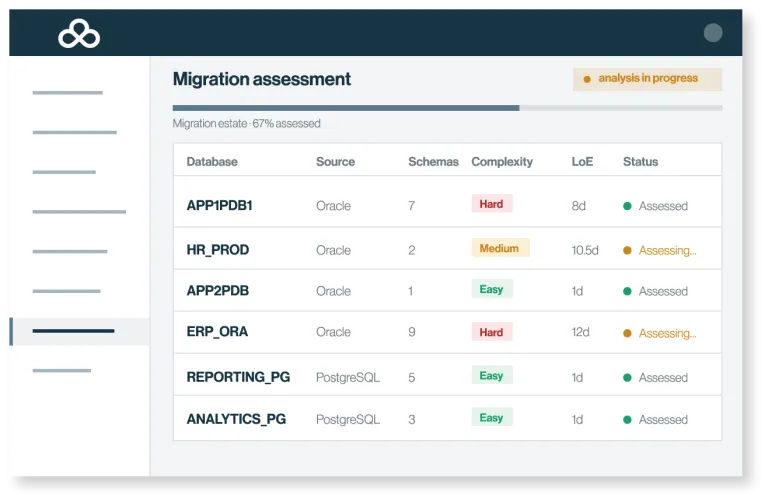Open the APP1PDB1 database row
The height and width of the screenshot is (502, 768).
tap(447, 201)
